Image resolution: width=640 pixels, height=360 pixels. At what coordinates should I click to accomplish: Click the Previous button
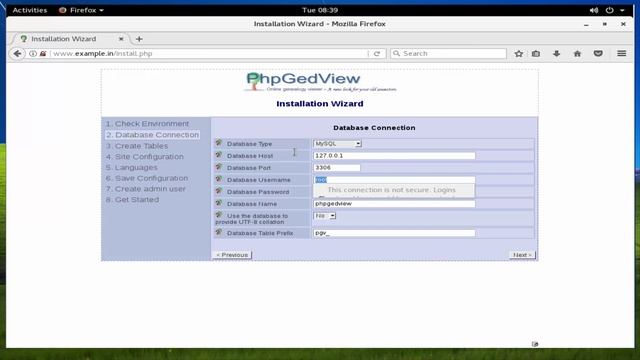coord(232,255)
